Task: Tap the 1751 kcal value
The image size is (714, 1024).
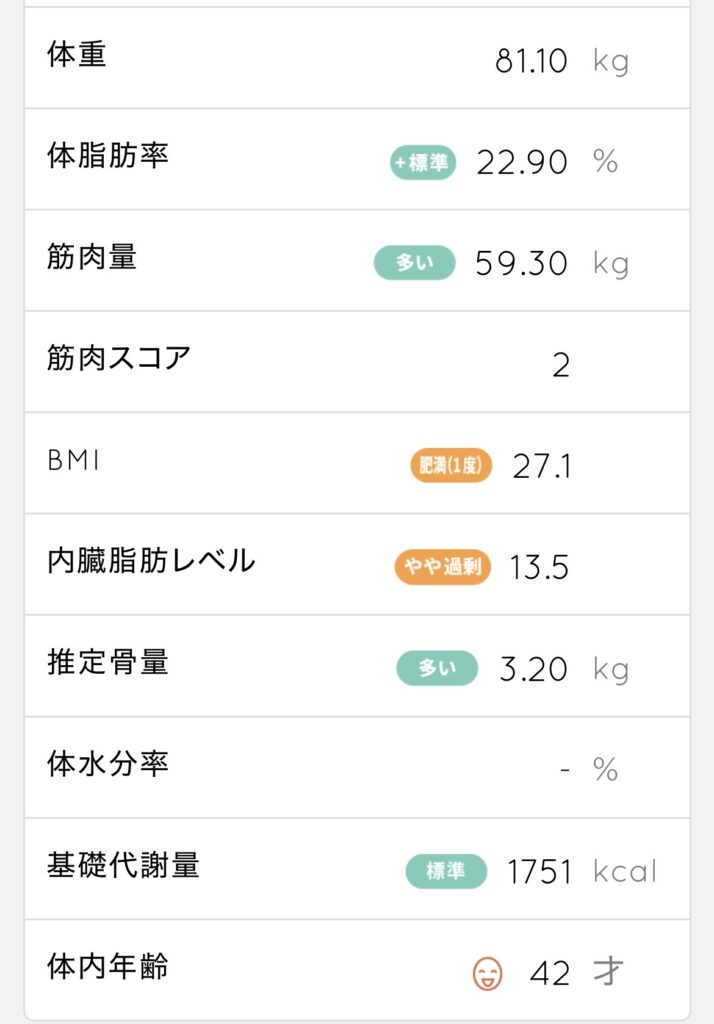Action: (x=539, y=872)
